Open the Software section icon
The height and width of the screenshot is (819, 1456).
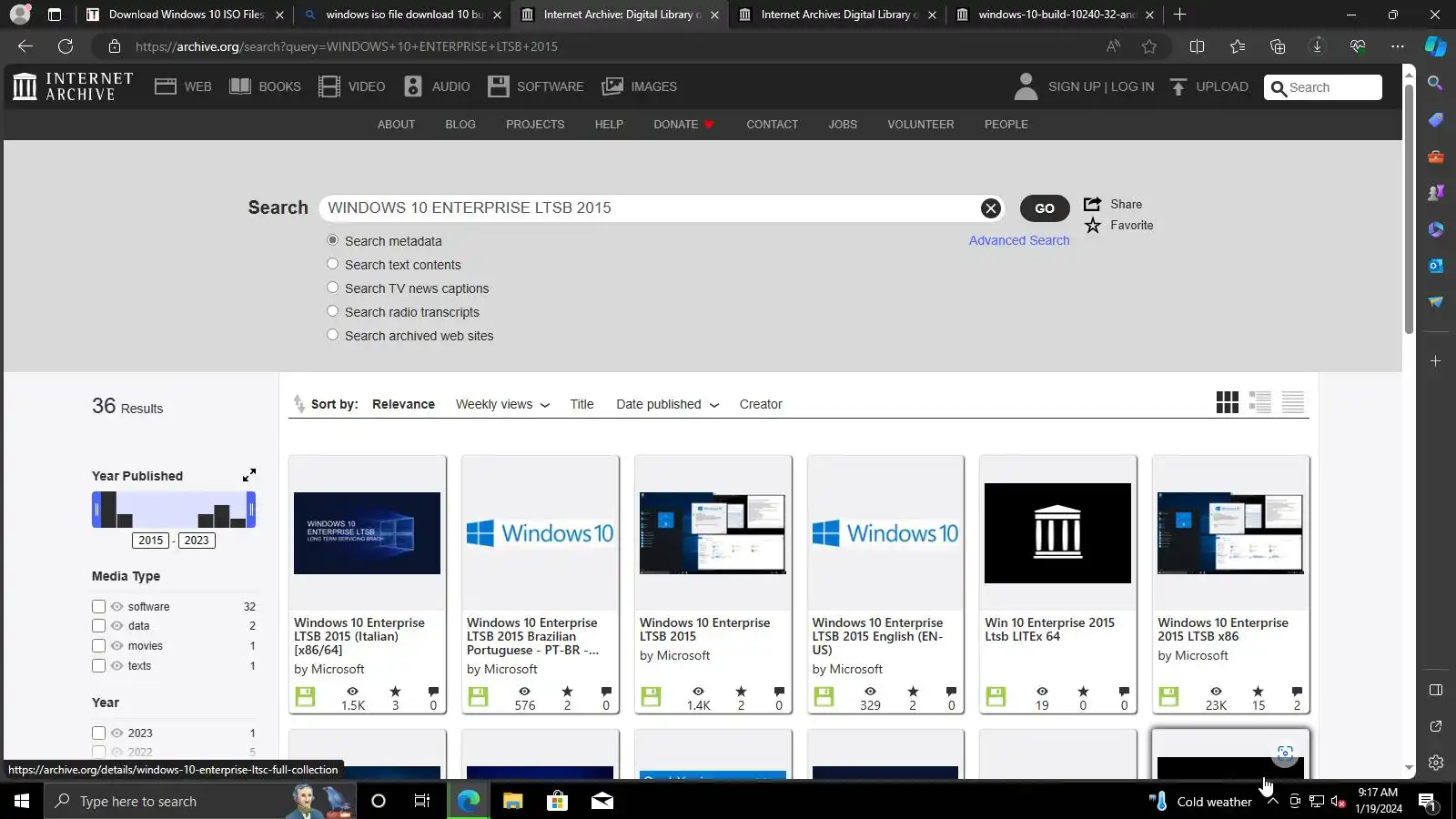click(x=499, y=86)
